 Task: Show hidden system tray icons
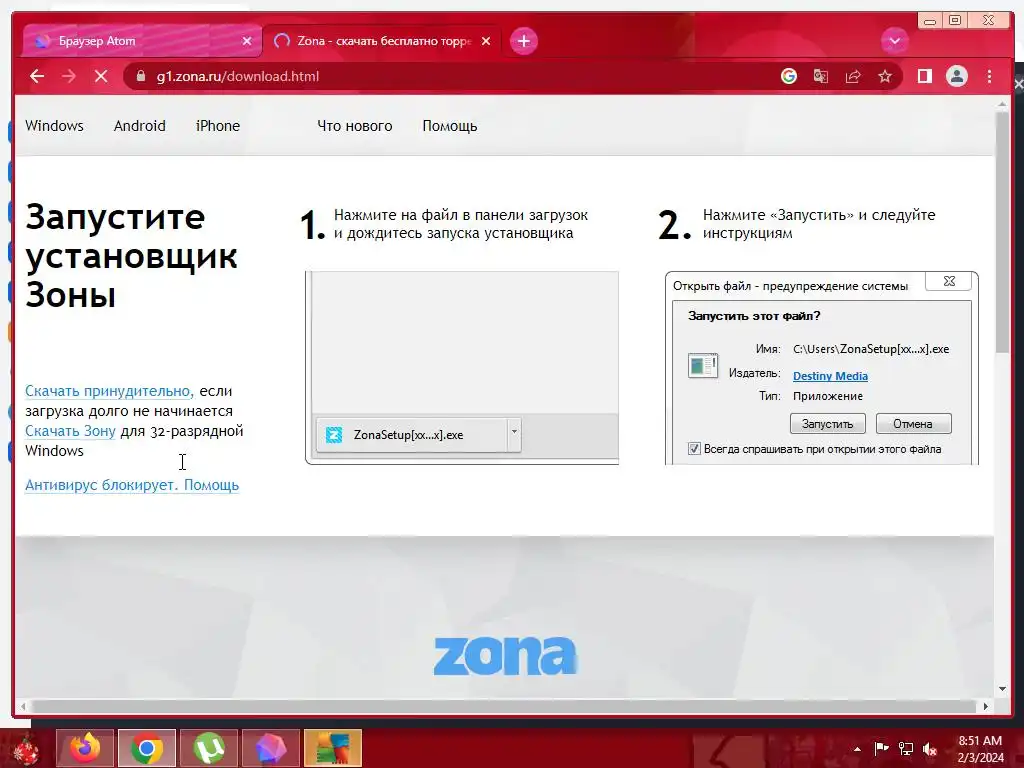pos(857,749)
